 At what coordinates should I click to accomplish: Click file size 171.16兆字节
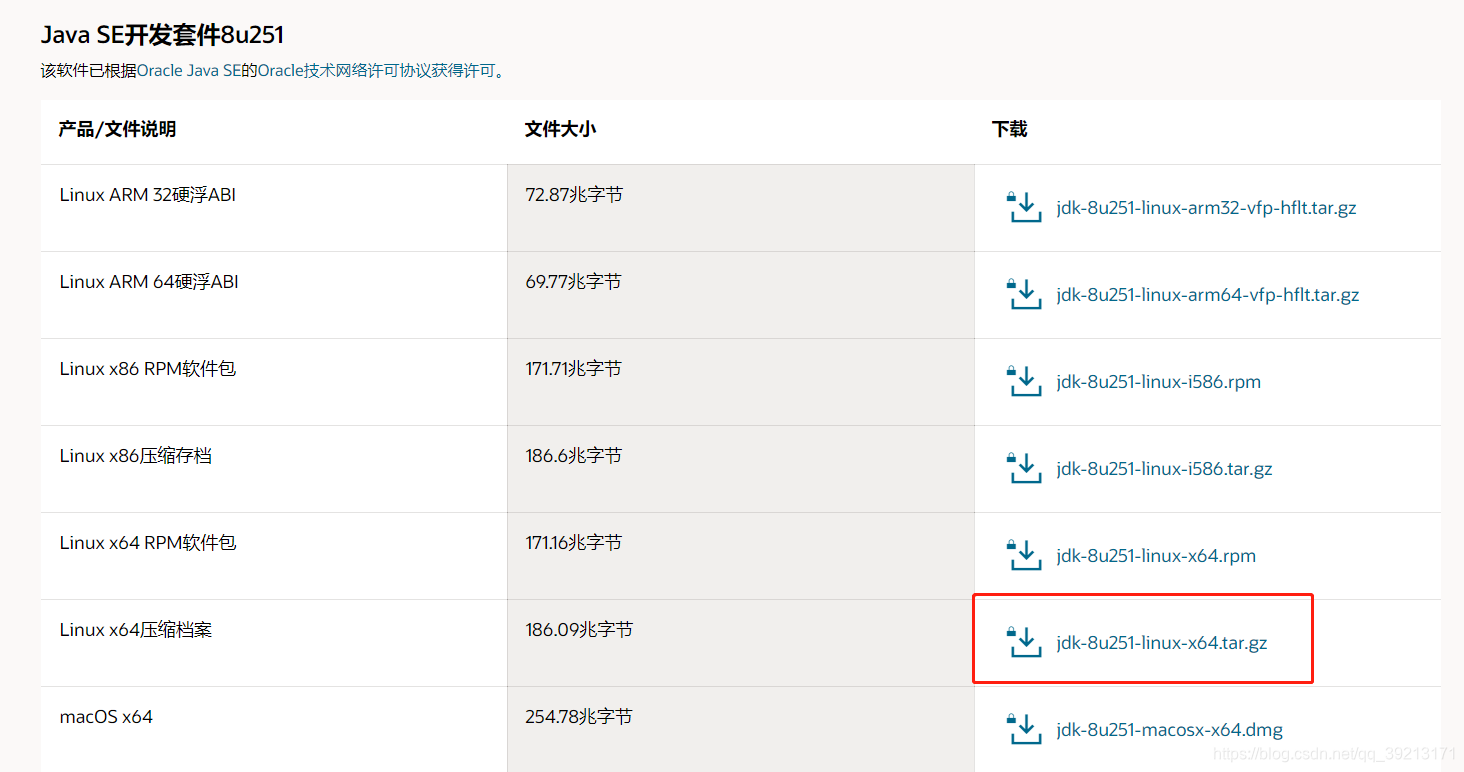(573, 543)
